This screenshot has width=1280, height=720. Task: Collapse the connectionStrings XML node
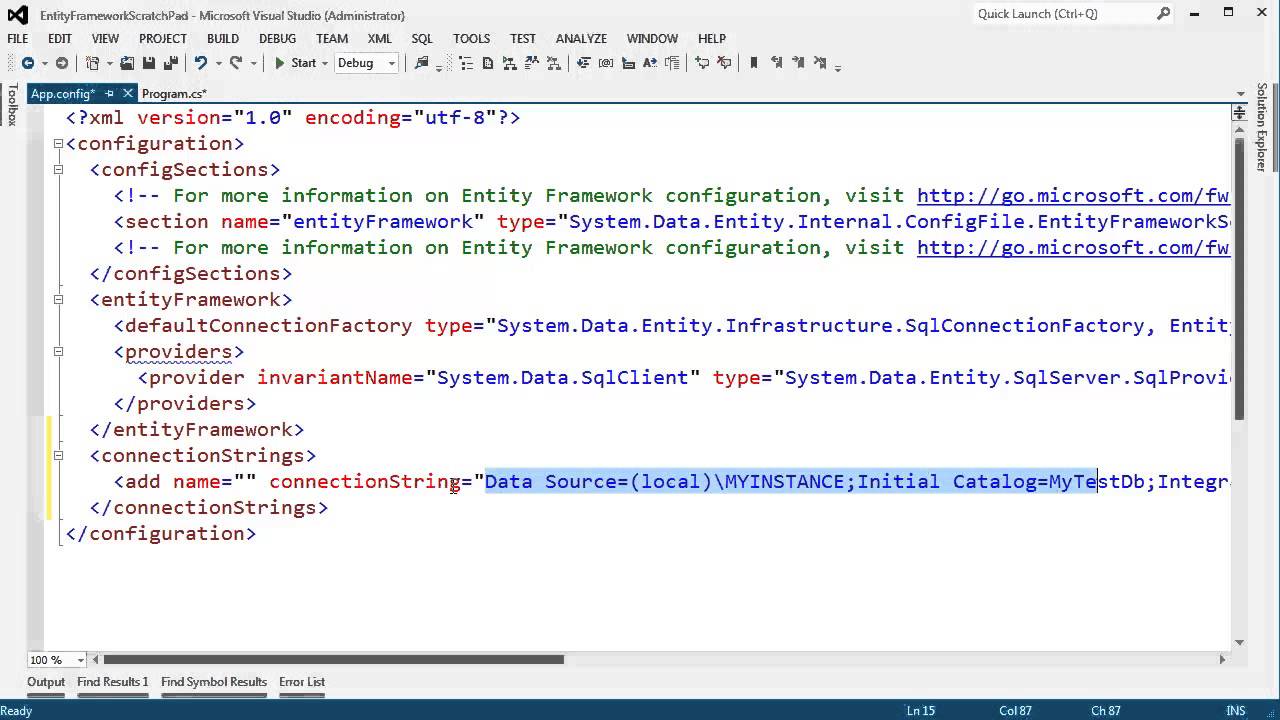click(58, 455)
